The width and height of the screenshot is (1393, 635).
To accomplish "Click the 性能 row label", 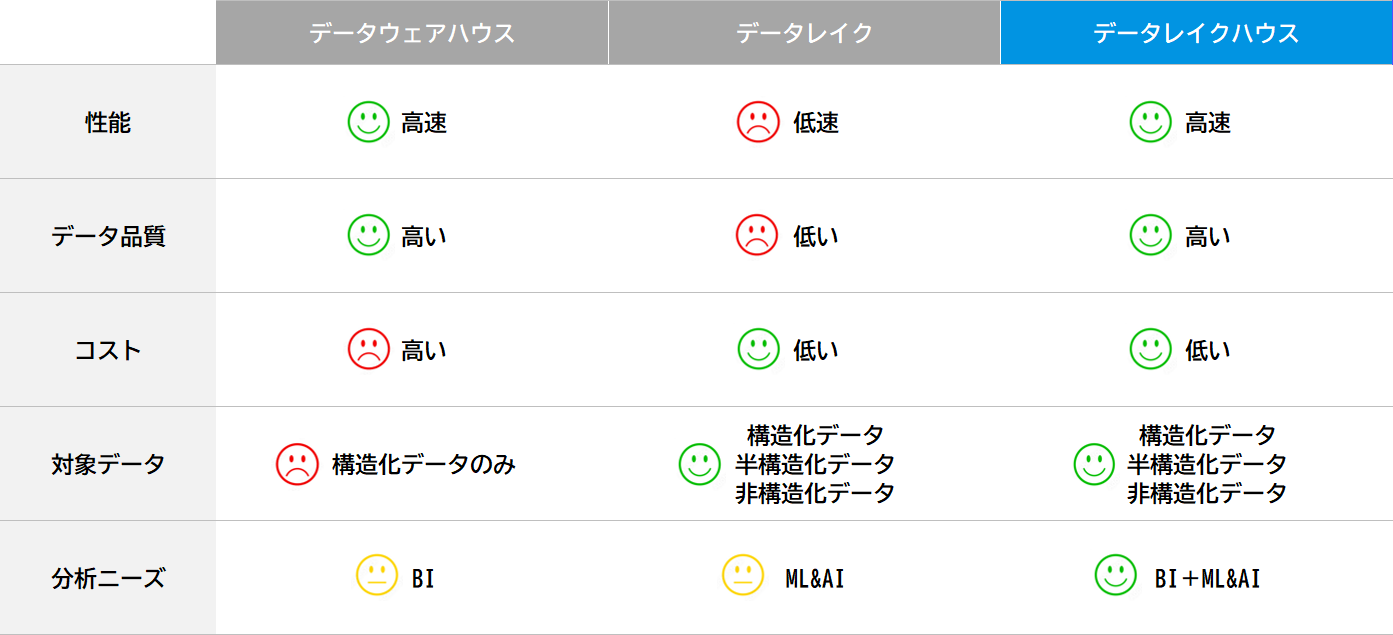I will coord(108,123).
